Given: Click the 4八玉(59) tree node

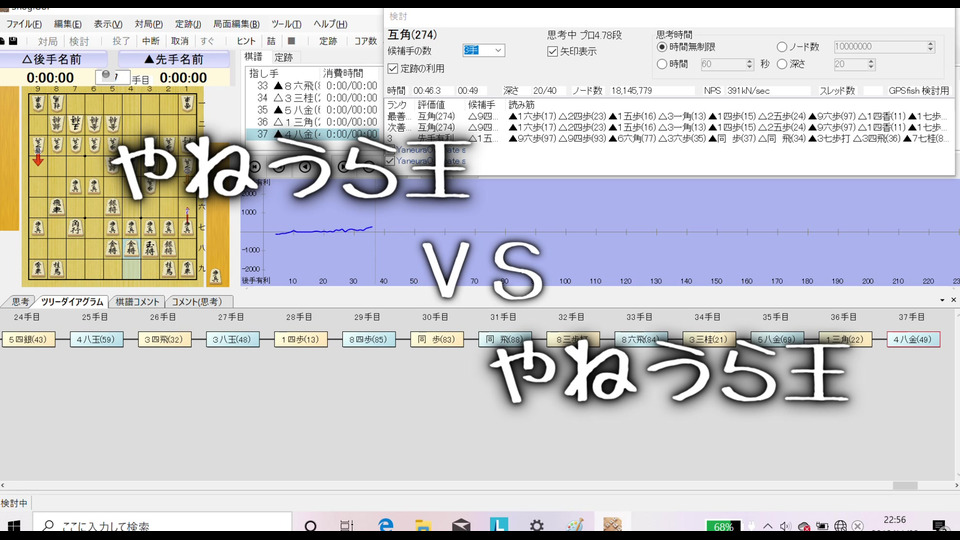Looking at the screenshot, I should coord(96,339).
